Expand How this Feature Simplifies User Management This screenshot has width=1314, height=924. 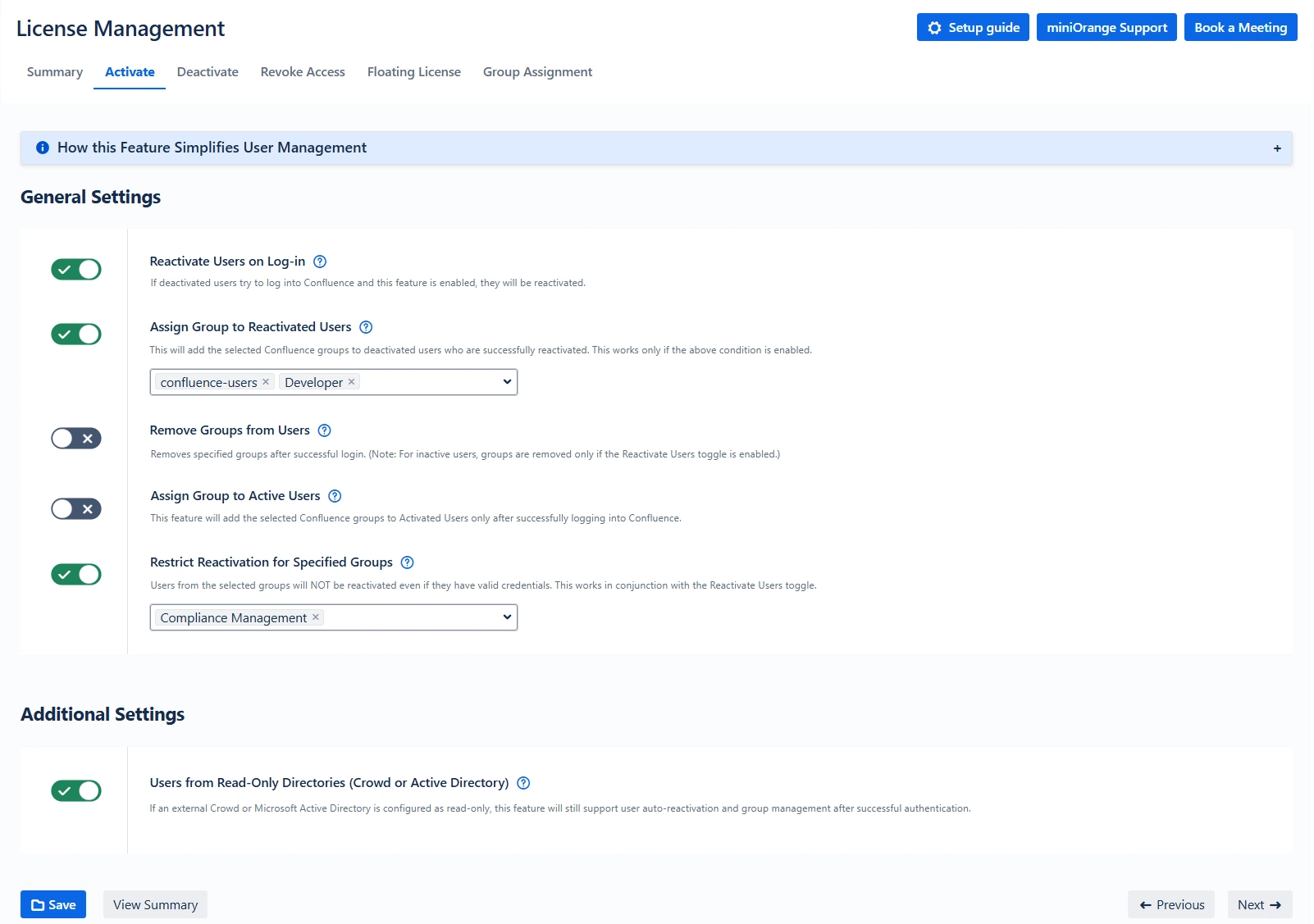pos(1276,148)
